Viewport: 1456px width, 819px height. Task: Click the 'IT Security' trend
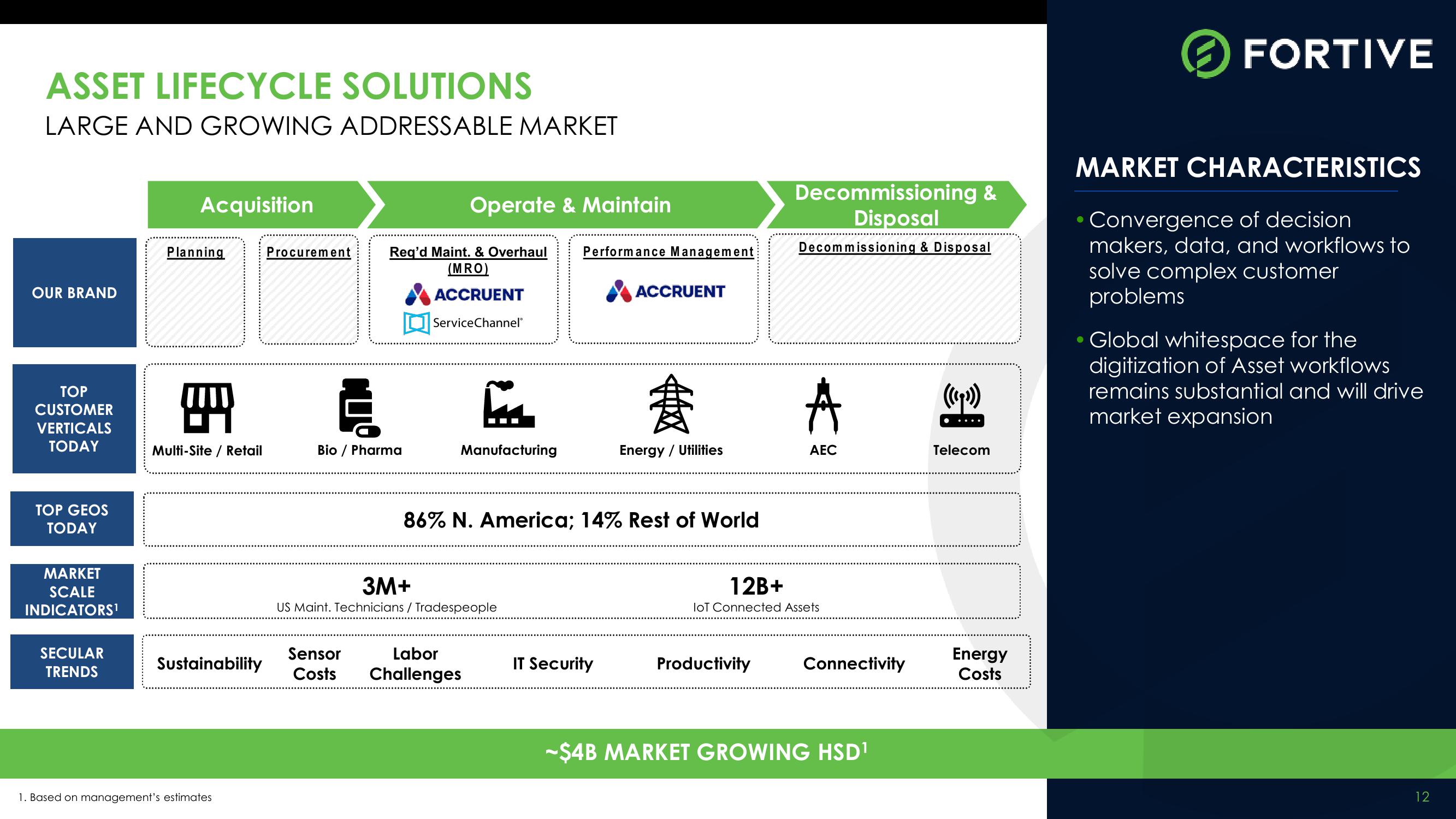[553, 663]
